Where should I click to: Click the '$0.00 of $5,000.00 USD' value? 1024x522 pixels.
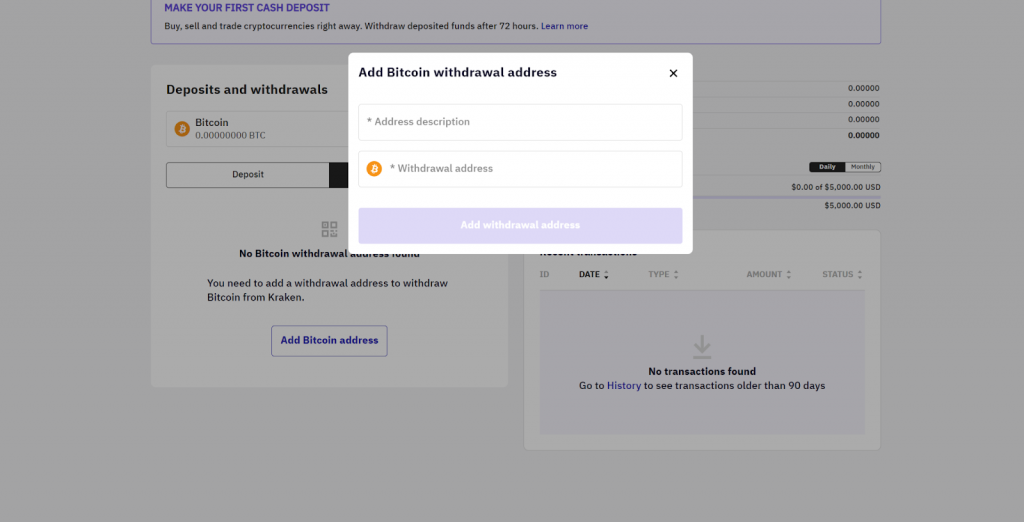pyautogui.click(x=835, y=187)
